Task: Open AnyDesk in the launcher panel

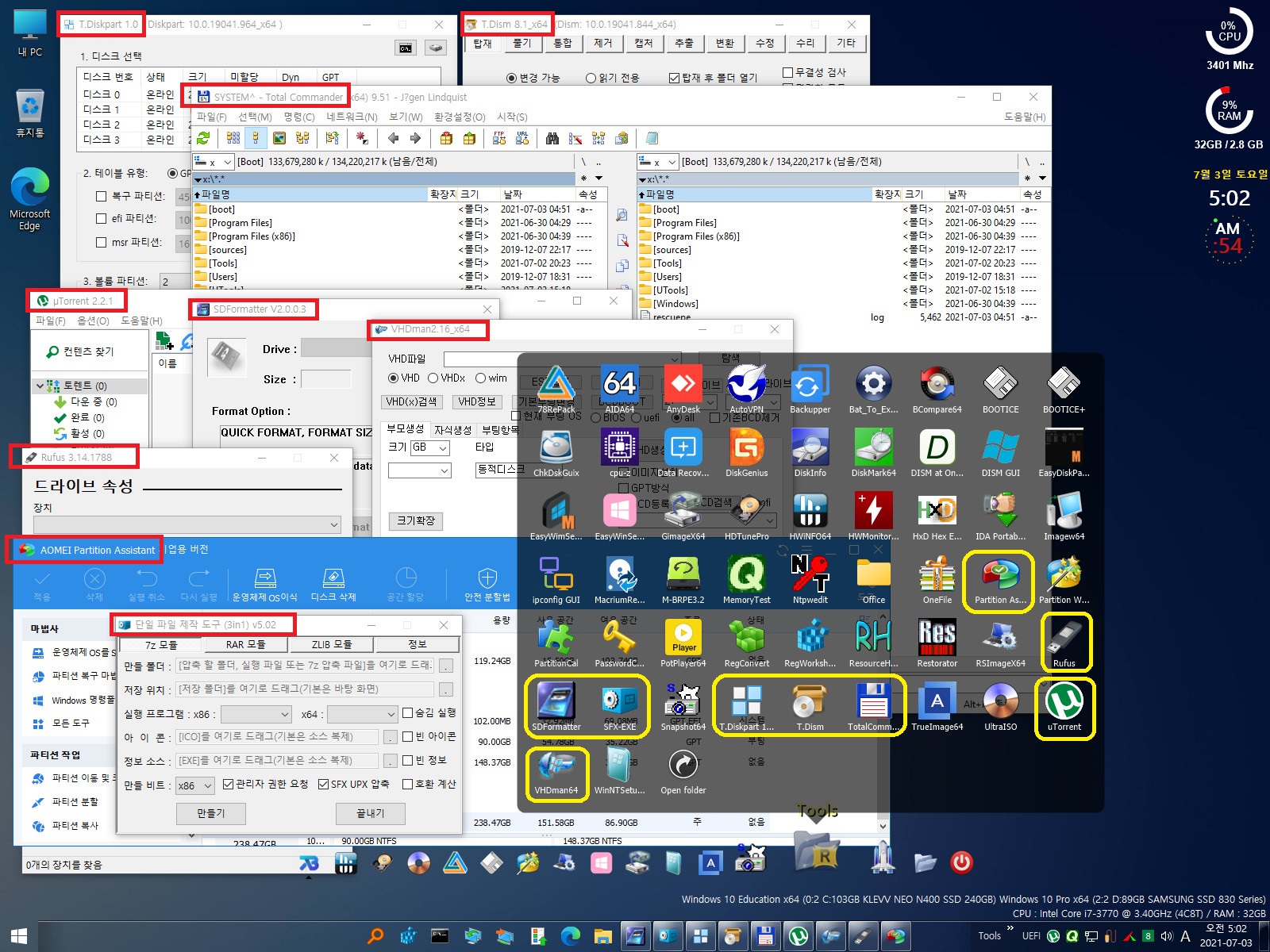Action: 683,389
